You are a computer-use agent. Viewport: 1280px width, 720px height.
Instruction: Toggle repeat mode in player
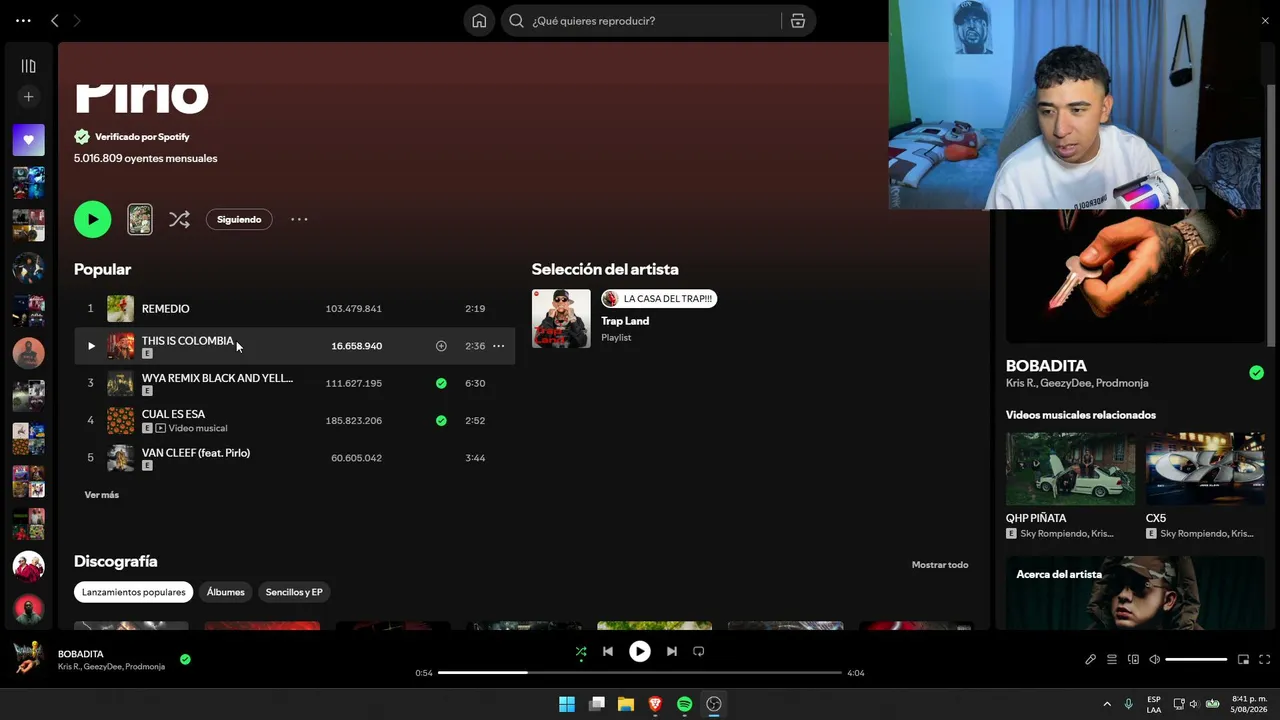[699, 652]
